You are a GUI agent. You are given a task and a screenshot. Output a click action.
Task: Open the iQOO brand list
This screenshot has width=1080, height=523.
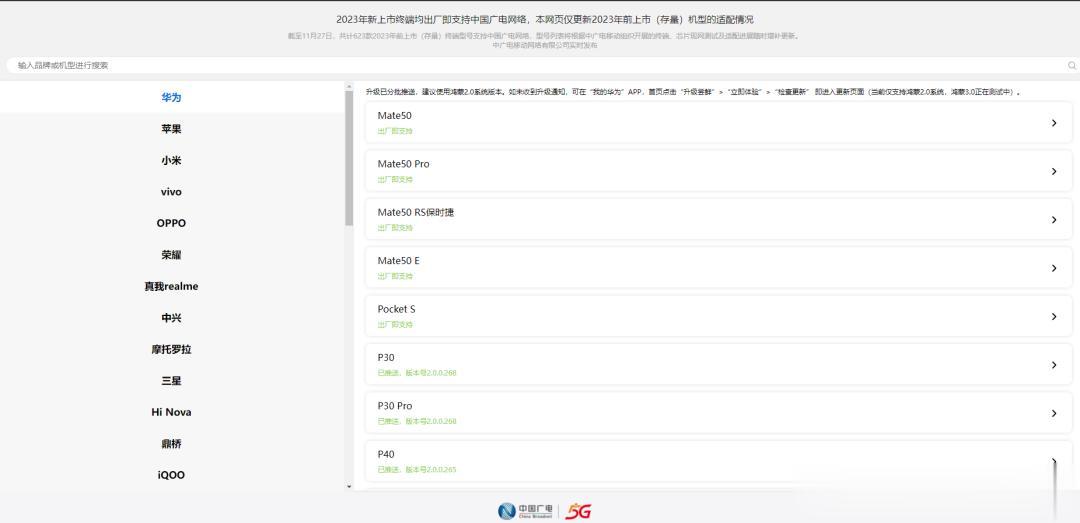pyautogui.click(x=172, y=475)
